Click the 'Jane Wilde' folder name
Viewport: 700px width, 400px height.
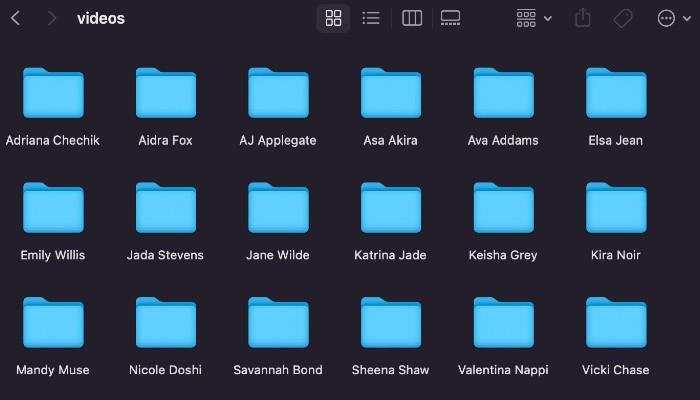pyautogui.click(x=278, y=255)
